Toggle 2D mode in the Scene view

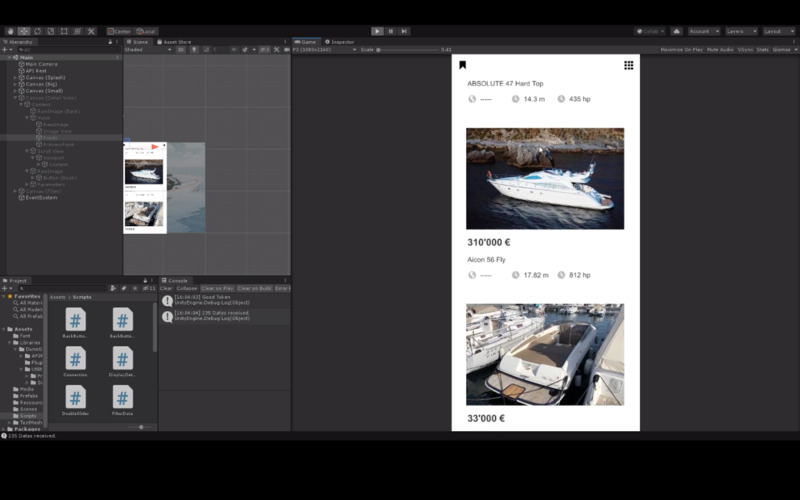click(x=181, y=49)
